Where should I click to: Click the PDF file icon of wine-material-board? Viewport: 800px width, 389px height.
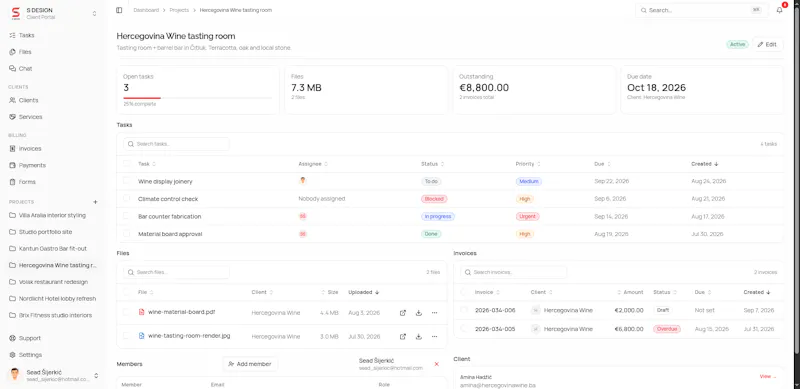point(142,312)
